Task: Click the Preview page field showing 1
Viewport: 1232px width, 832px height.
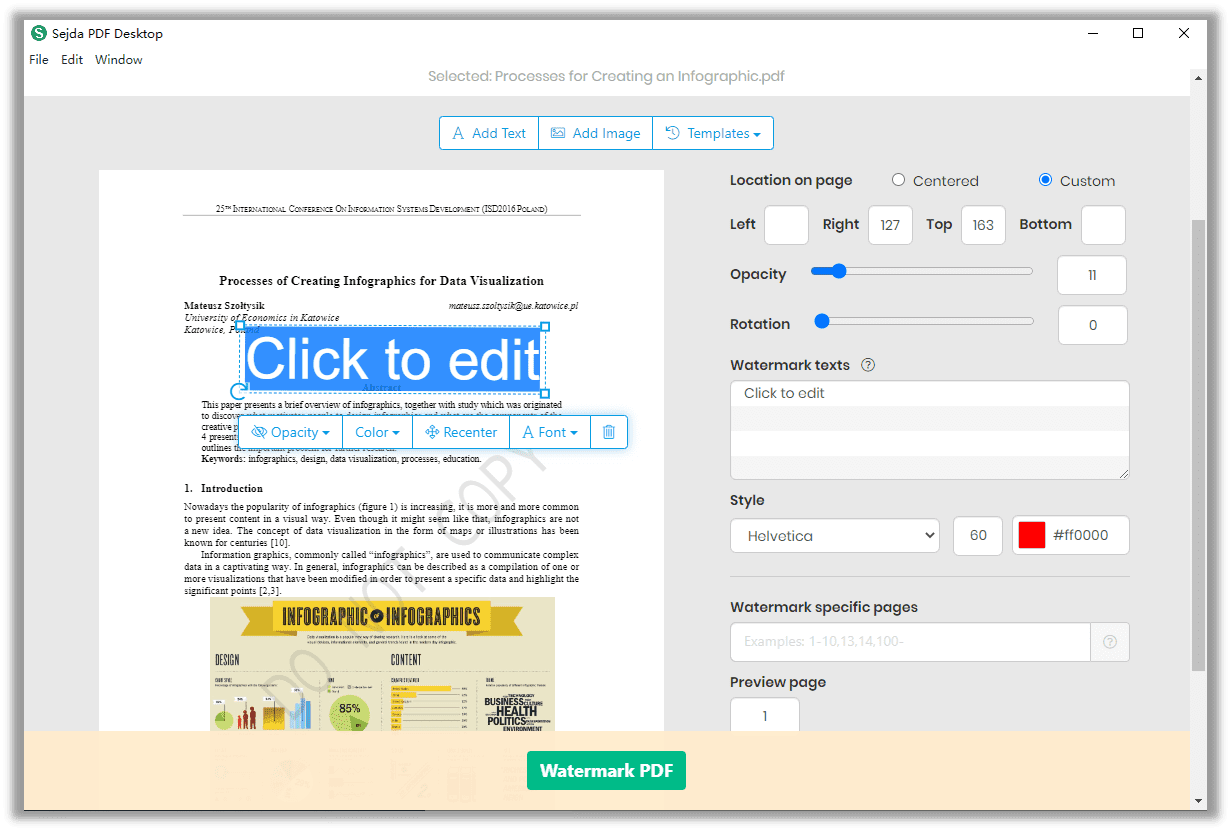Action: (765, 716)
